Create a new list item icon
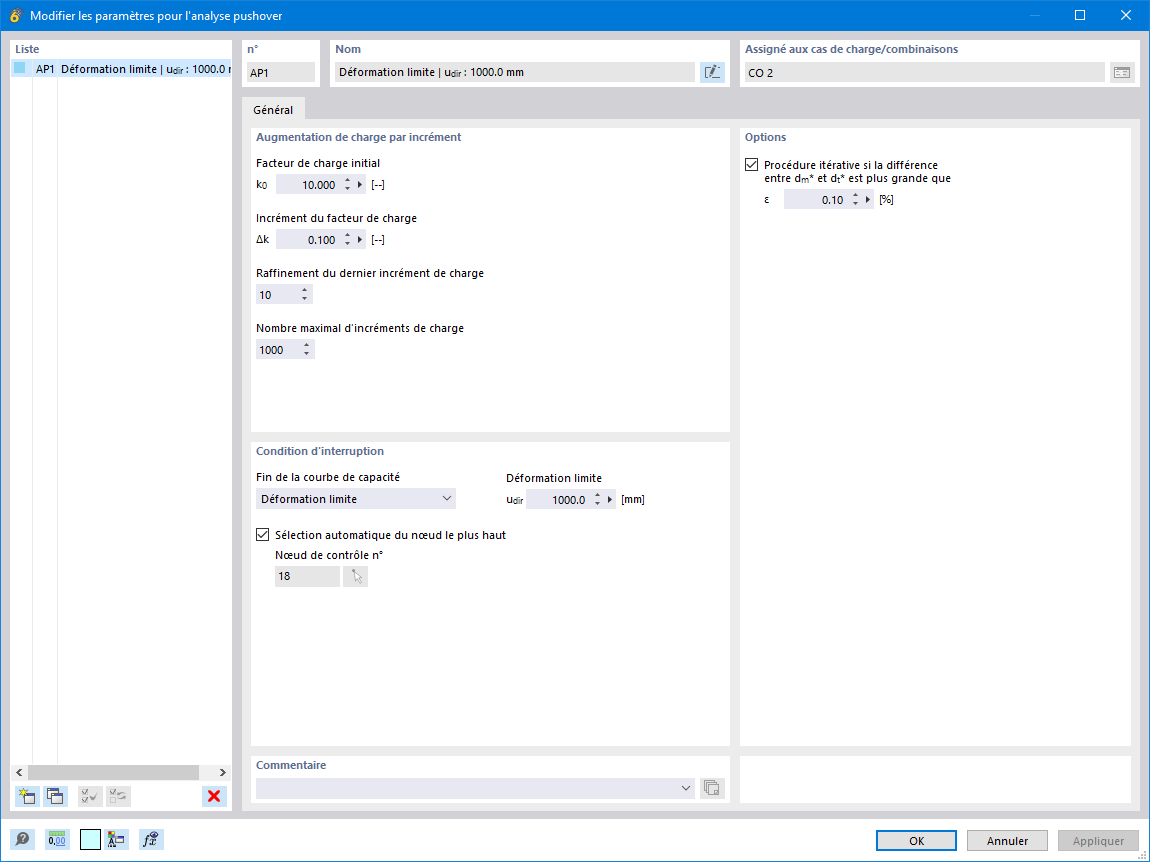The image size is (1150, 862). tap(27, 796)
